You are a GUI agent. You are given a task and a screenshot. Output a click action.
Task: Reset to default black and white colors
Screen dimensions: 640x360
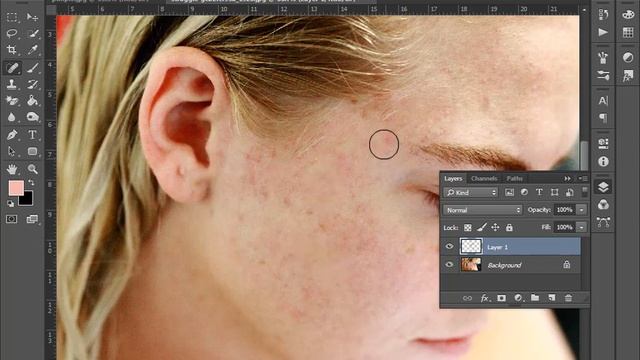[11, 203]
